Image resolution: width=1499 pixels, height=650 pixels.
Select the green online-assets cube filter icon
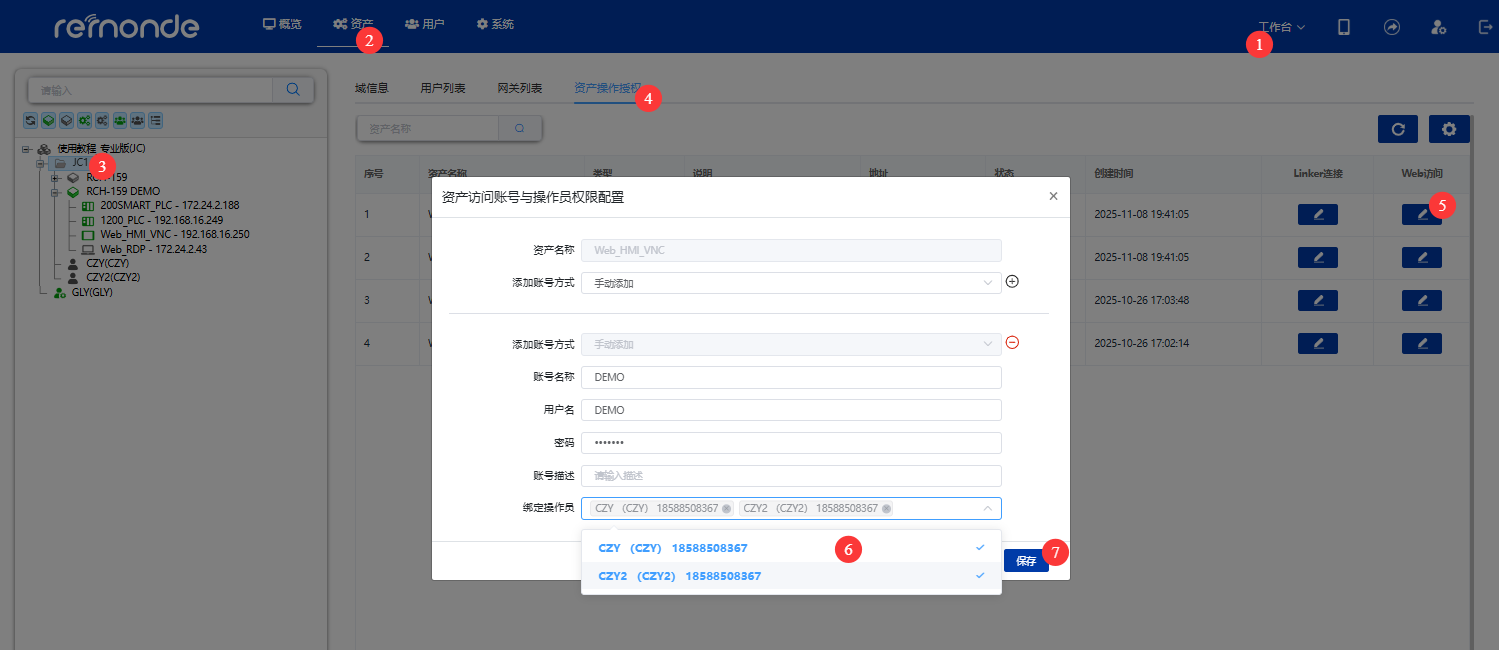pos(48,120)
